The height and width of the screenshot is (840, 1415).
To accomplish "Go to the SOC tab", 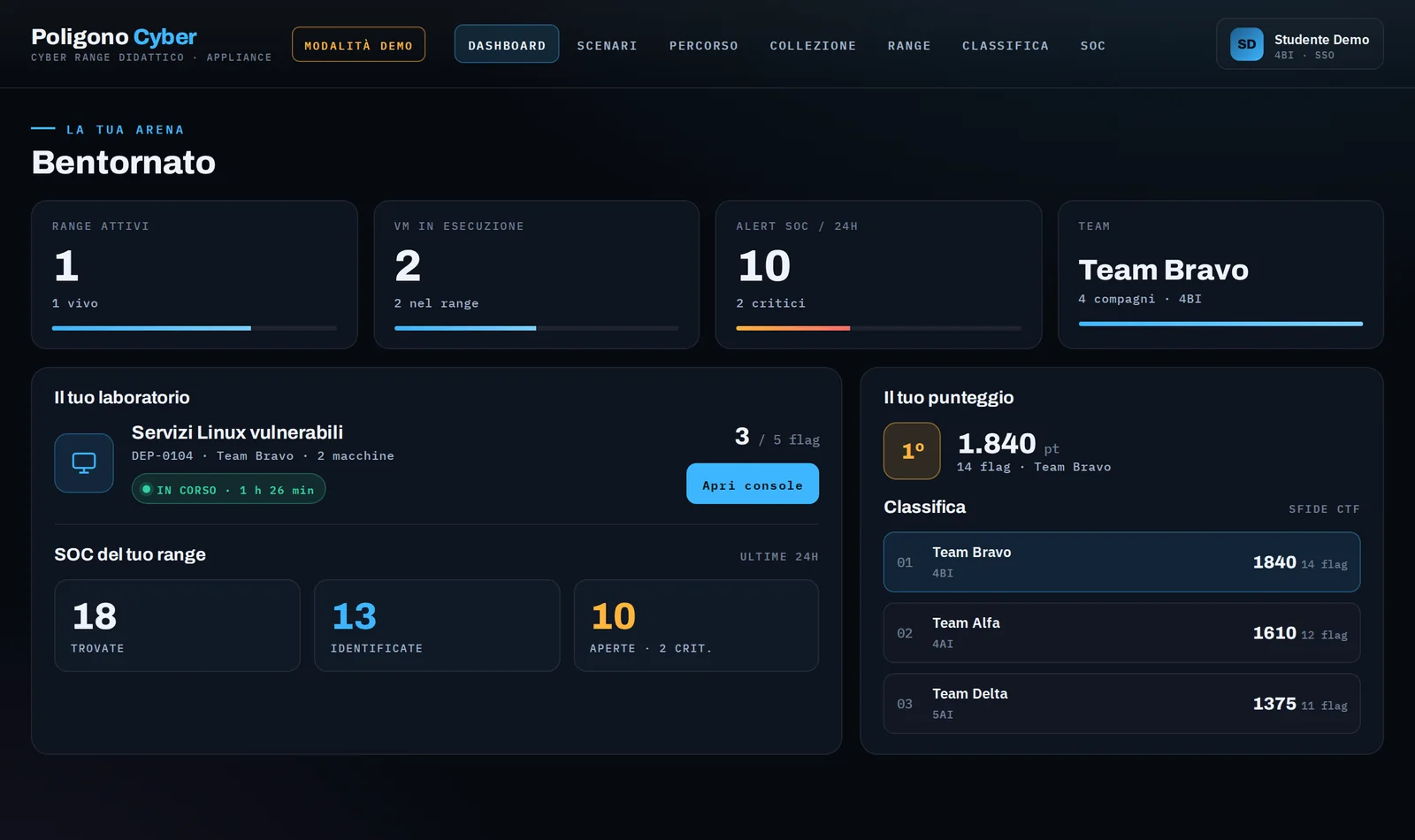I will (1093, 45).
